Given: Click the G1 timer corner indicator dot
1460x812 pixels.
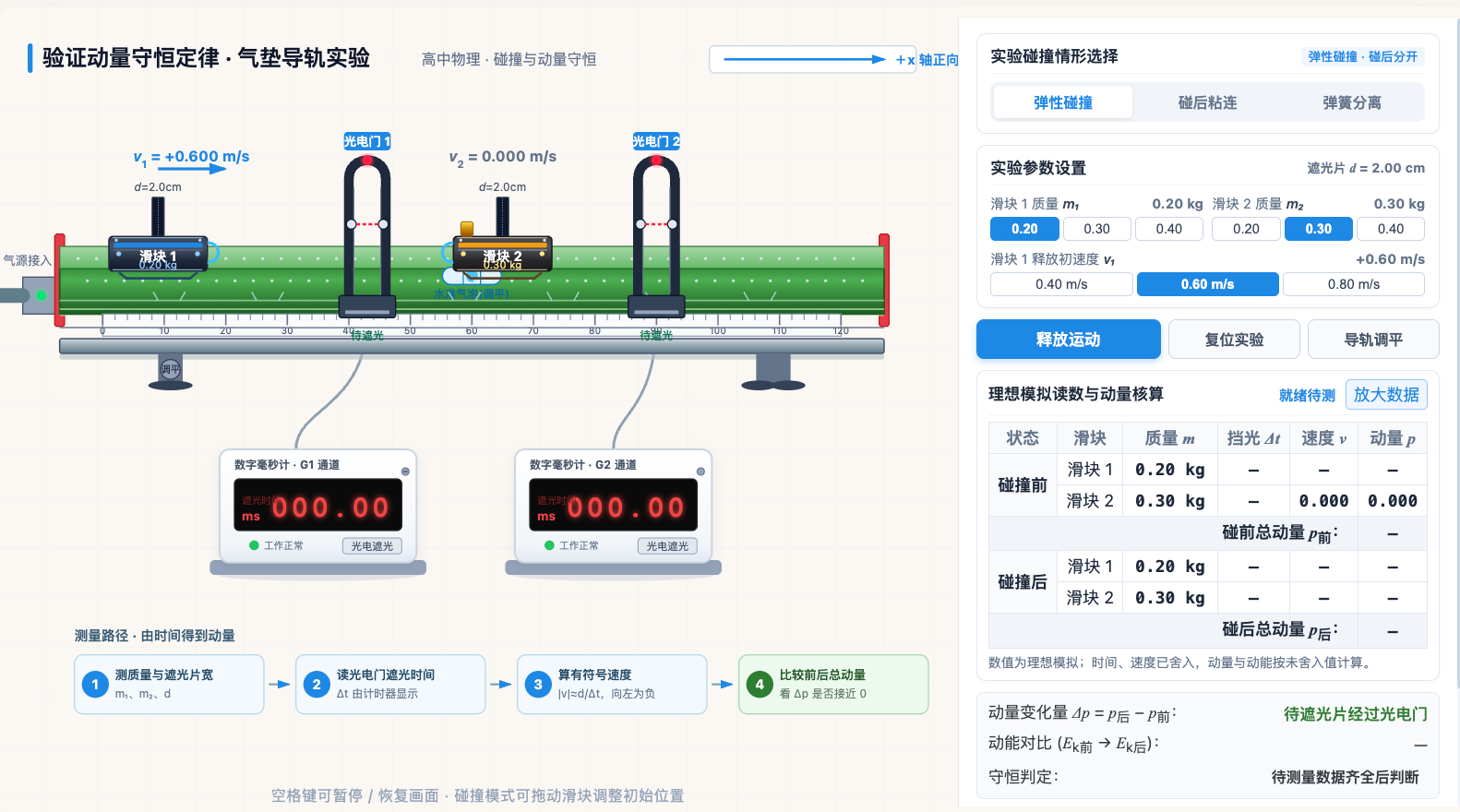Looking at the screenshot, I should pyautogui.click(x=405, y=472).
